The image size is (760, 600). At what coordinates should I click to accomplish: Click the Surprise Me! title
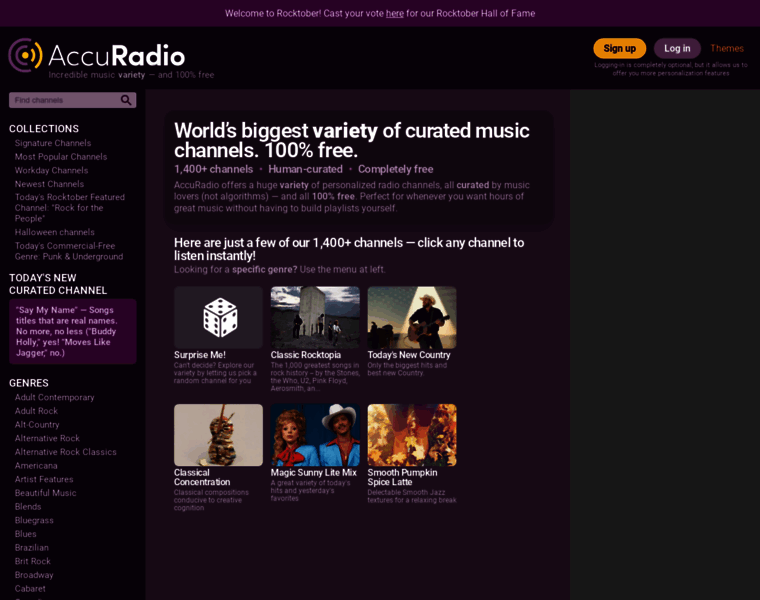point(200,355)
